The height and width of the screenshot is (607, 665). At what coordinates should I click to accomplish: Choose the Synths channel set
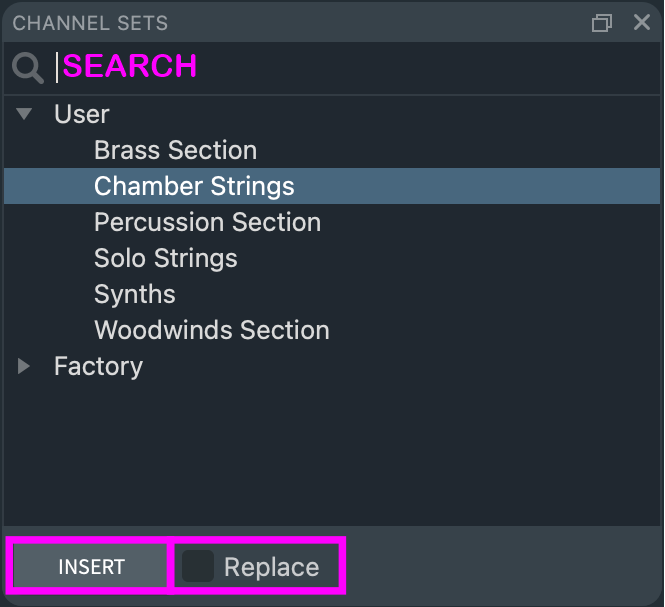pos(134,294)
